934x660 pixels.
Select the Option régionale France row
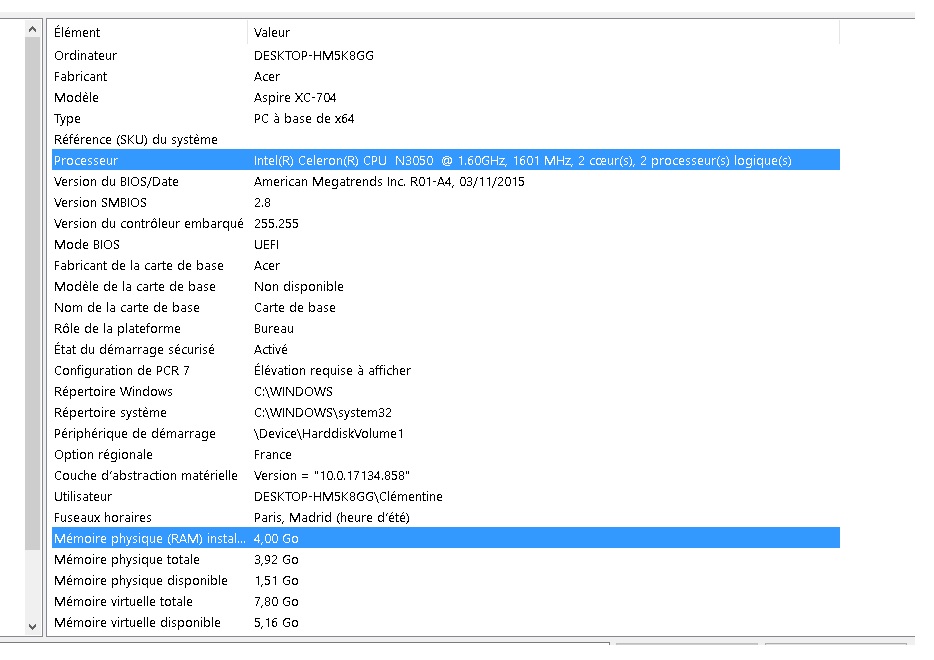446,454
